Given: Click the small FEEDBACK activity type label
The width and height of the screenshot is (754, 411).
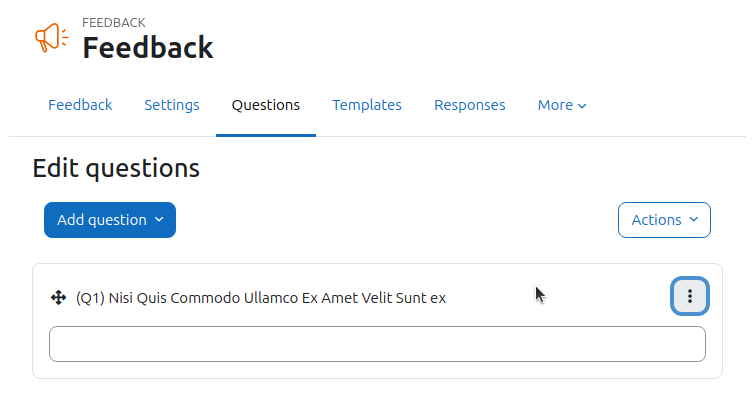Looking at the screenshot, I should pos(113,23).
